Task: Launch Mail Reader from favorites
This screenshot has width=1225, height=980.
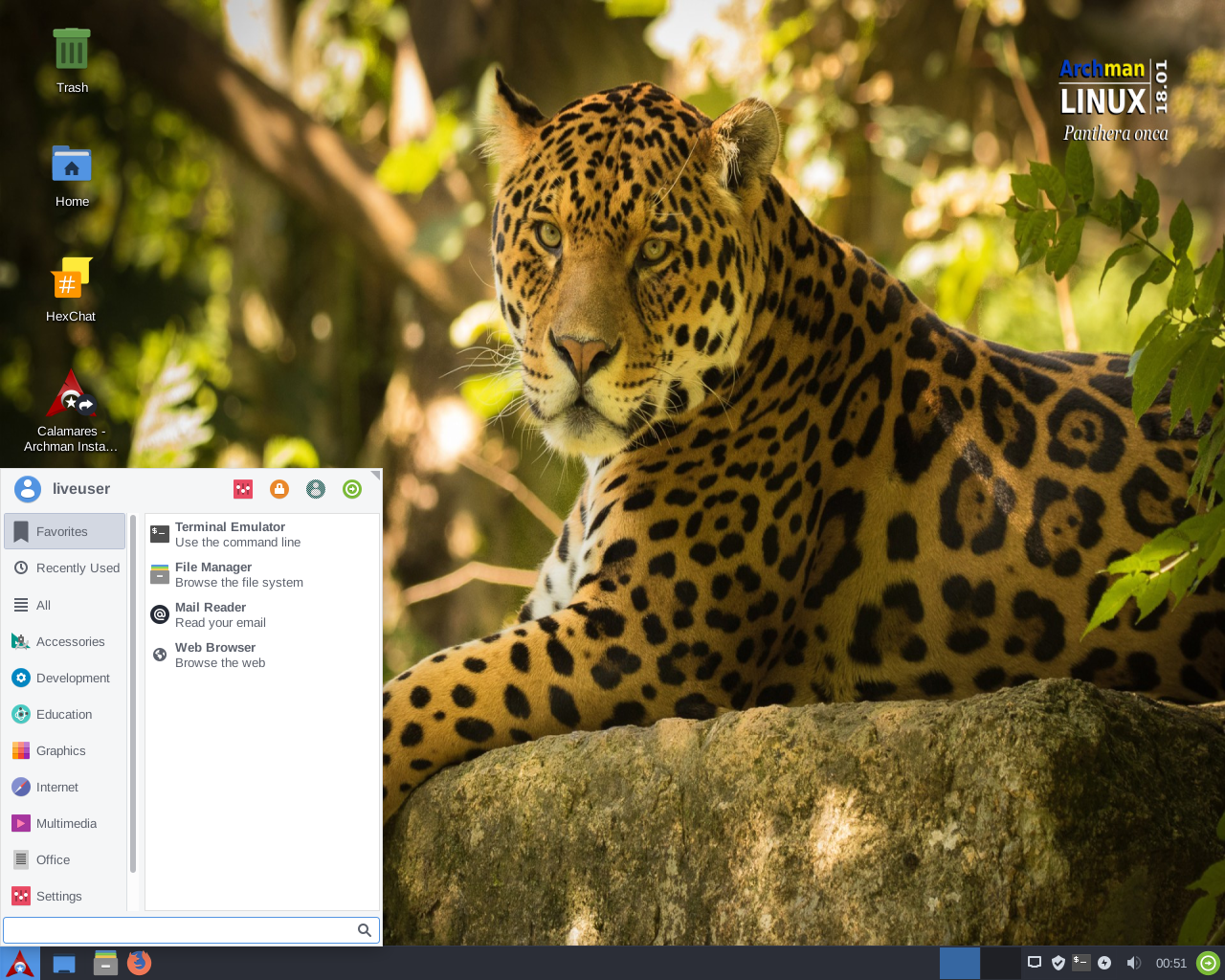Action: point(262,614)
